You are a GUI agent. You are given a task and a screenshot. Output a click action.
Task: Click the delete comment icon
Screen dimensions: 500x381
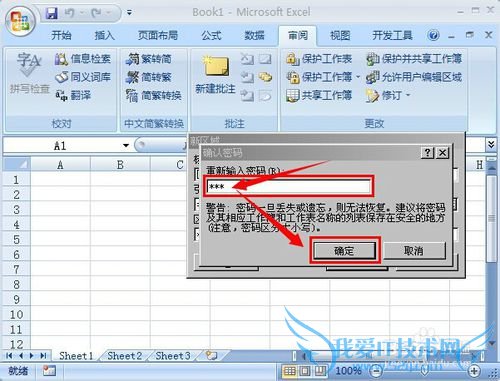(x=247, y=59)
